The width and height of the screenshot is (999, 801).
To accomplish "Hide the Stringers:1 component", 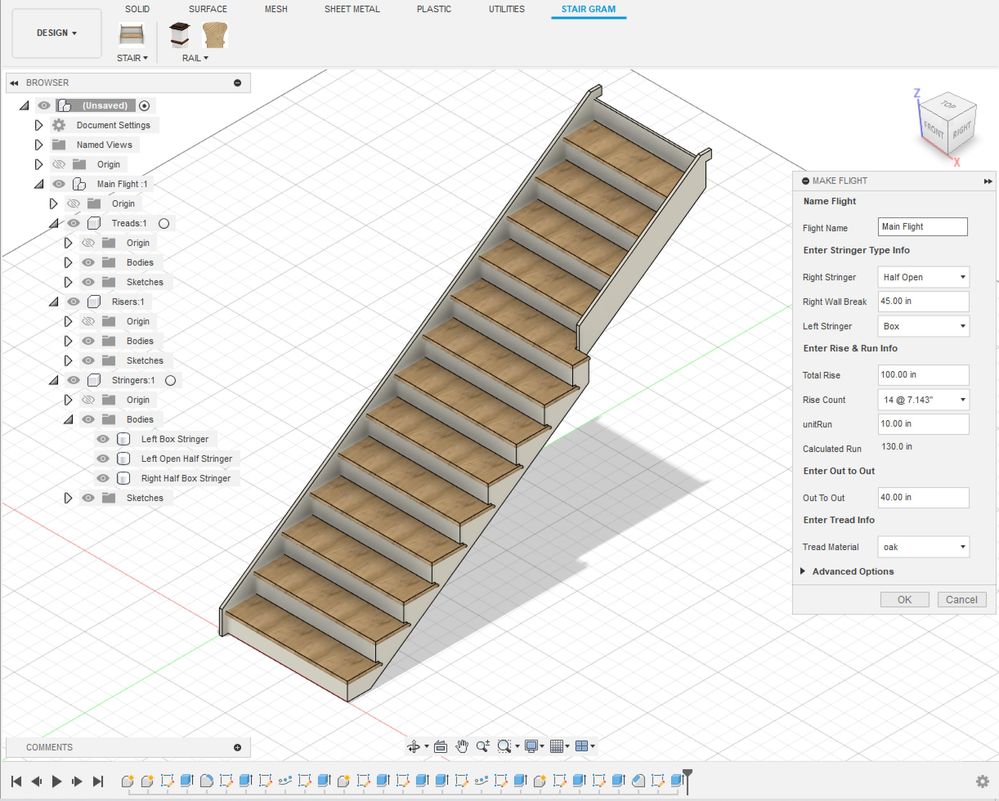I will pos(73,380).
